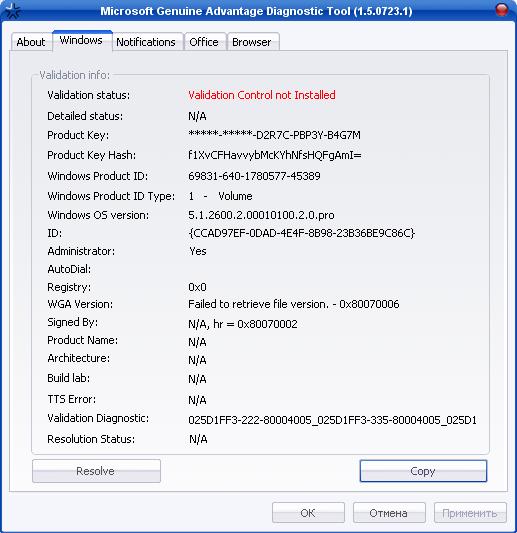This screenshot has width=517, height=533.
Task: Click the 'WGA Version:' label
Action: [80, 304]
